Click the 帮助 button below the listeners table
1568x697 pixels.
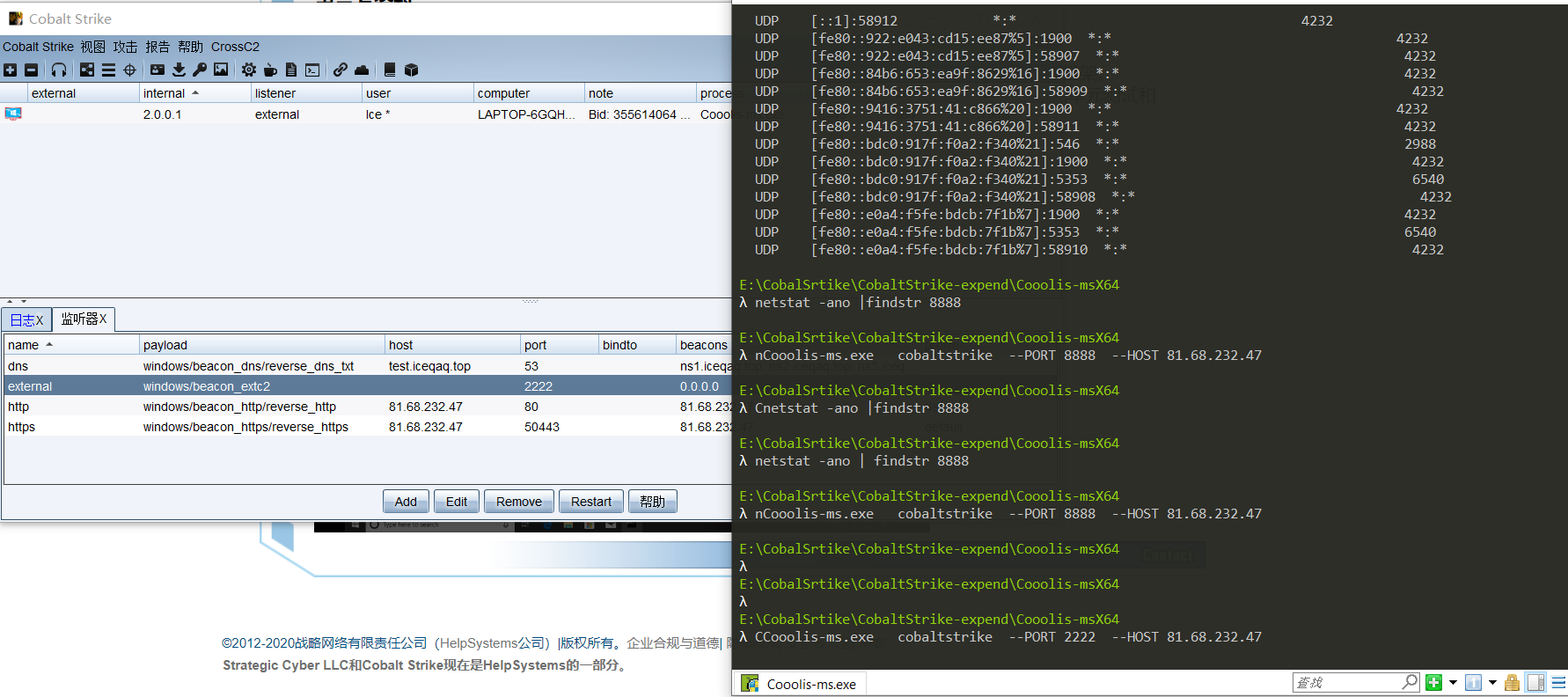coord(653,502)
